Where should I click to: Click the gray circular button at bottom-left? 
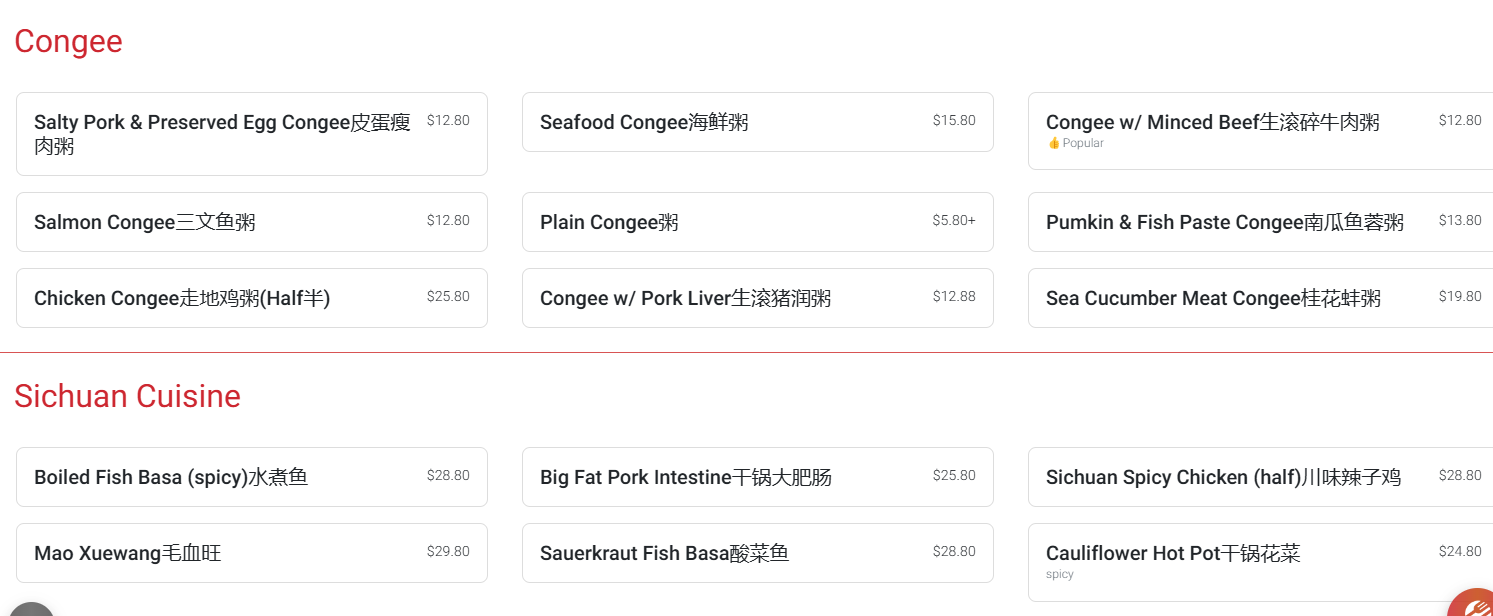32,609
